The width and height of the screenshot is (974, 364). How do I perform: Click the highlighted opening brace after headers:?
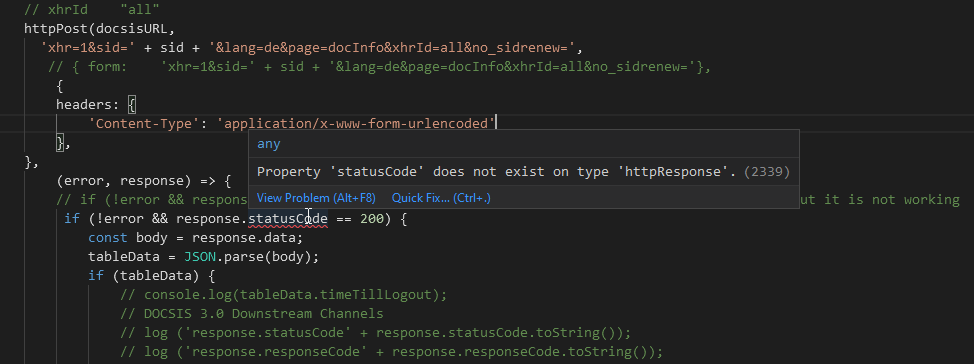[132, 104]
